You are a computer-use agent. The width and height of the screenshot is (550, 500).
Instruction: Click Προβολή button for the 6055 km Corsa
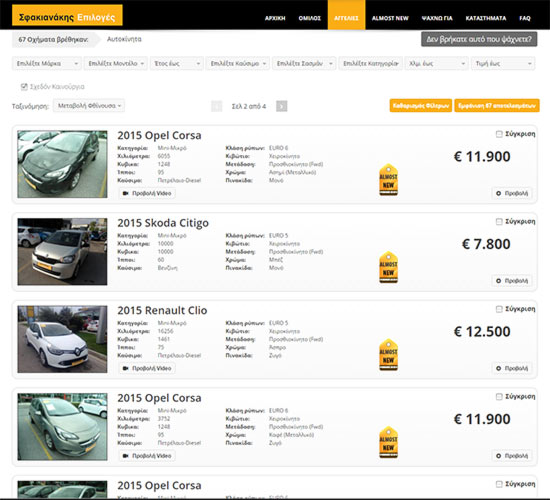tap(512, 193)
